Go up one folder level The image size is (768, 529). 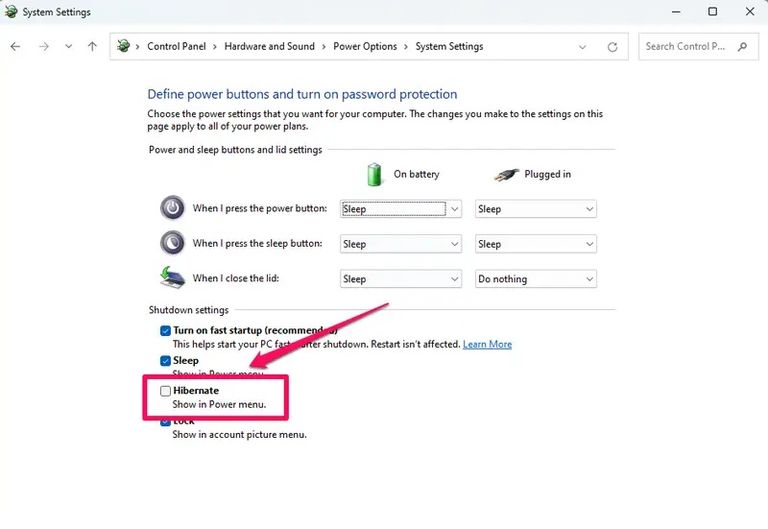(x=92, y=47)
